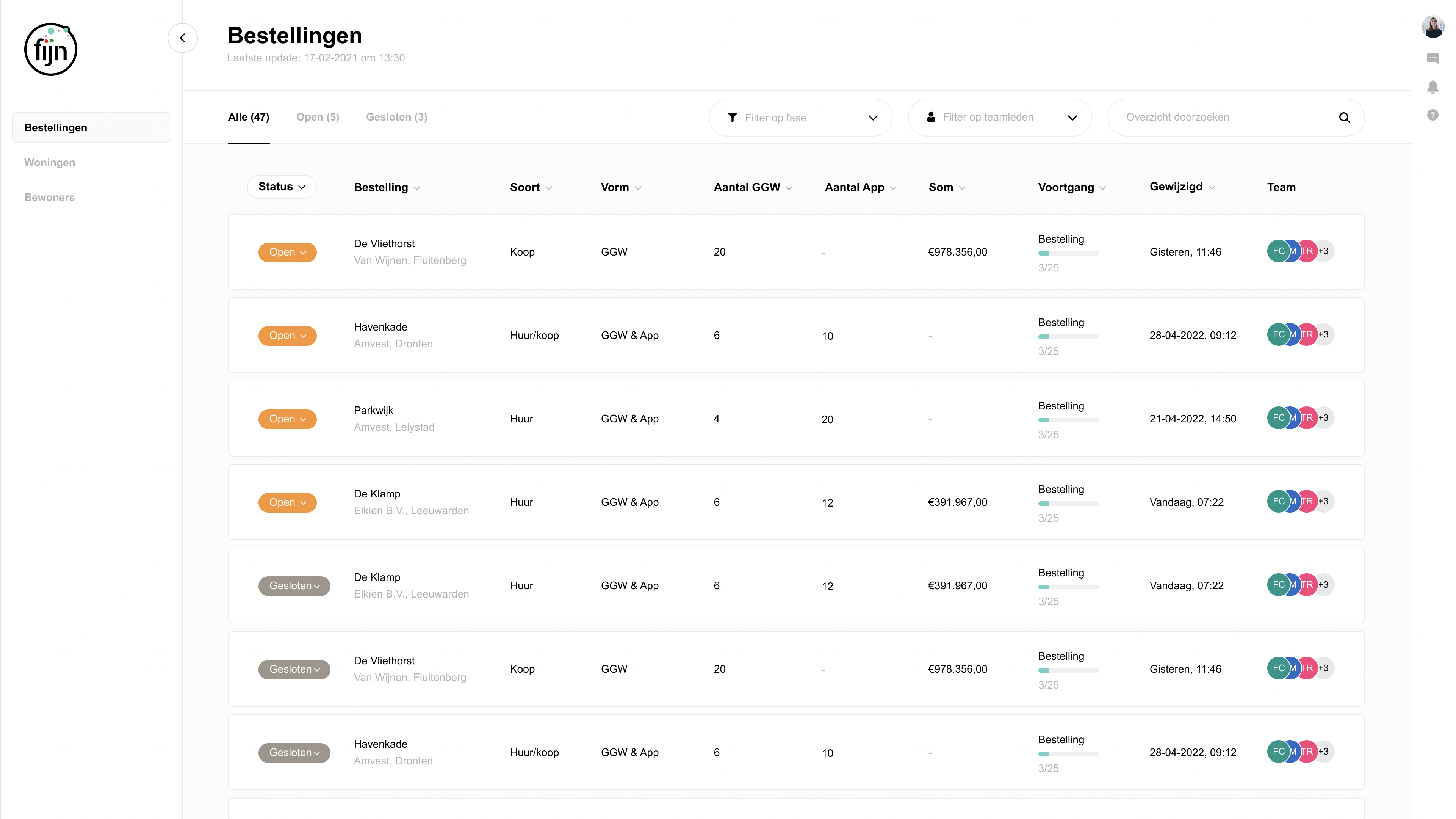Click the €978.356,00 sum in Open De Vliethorst row

pyautogui.click(x=958, y=252)
